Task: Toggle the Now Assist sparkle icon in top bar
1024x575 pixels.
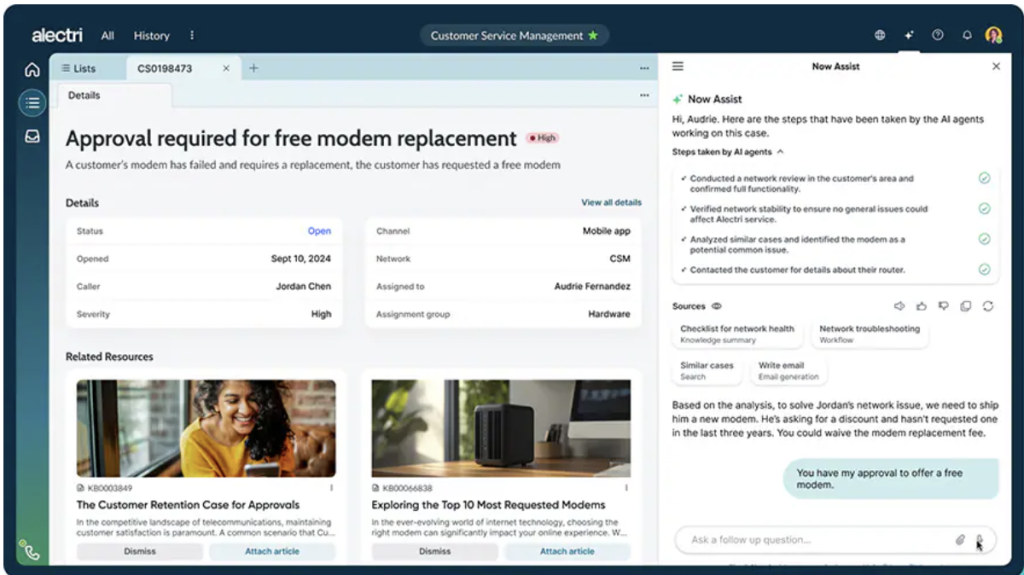Action: 908,35
